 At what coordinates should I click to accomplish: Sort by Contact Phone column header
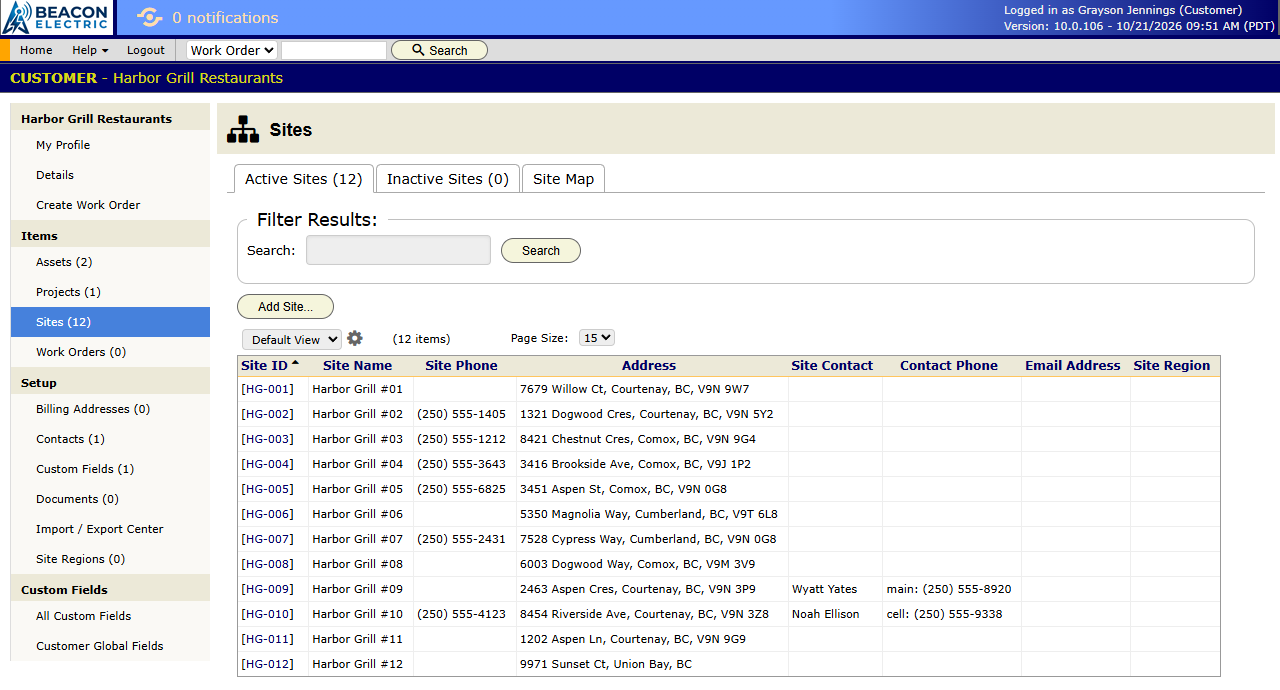point(949,366)
